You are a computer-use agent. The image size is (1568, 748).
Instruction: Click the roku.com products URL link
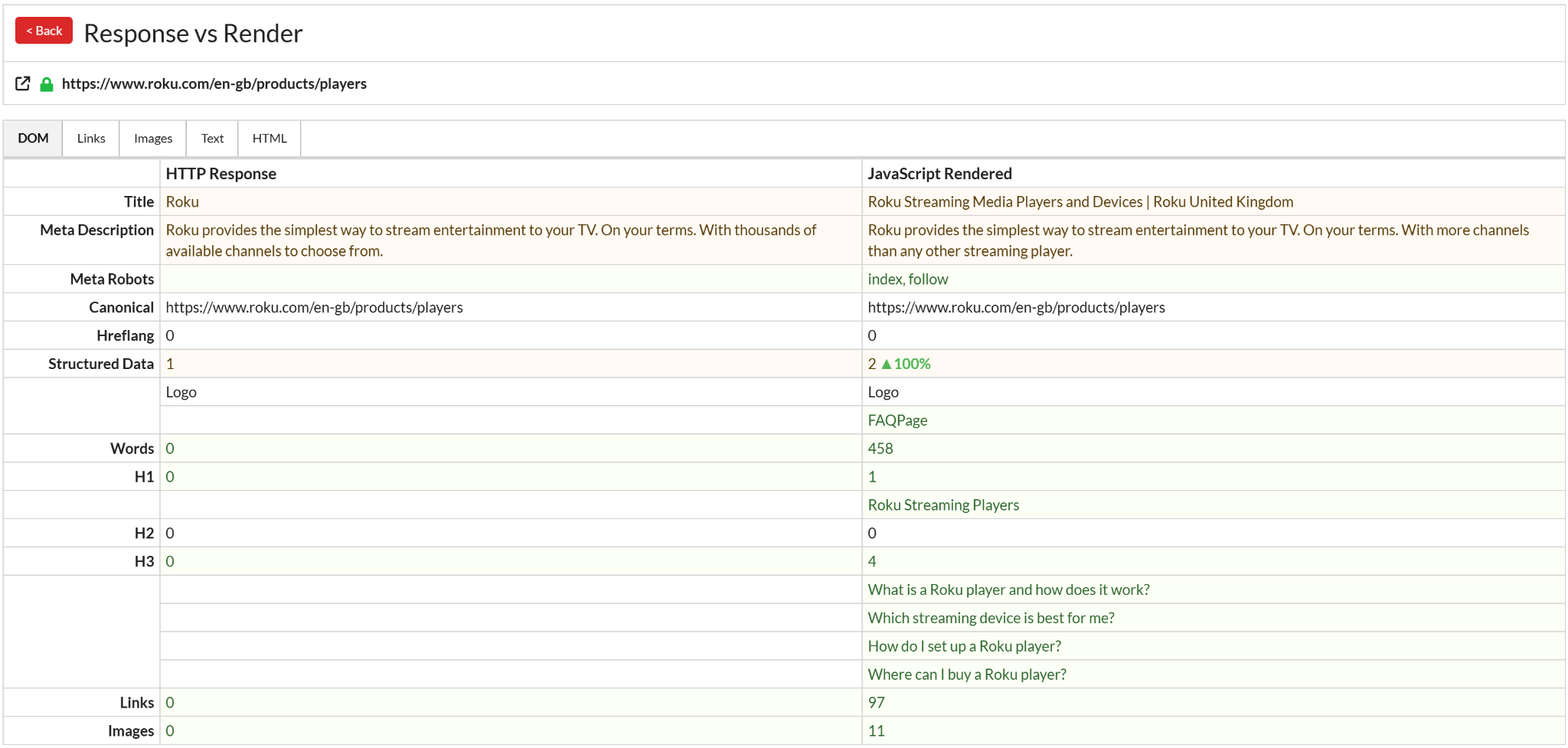pyautogui.click(x=214, y=84)
